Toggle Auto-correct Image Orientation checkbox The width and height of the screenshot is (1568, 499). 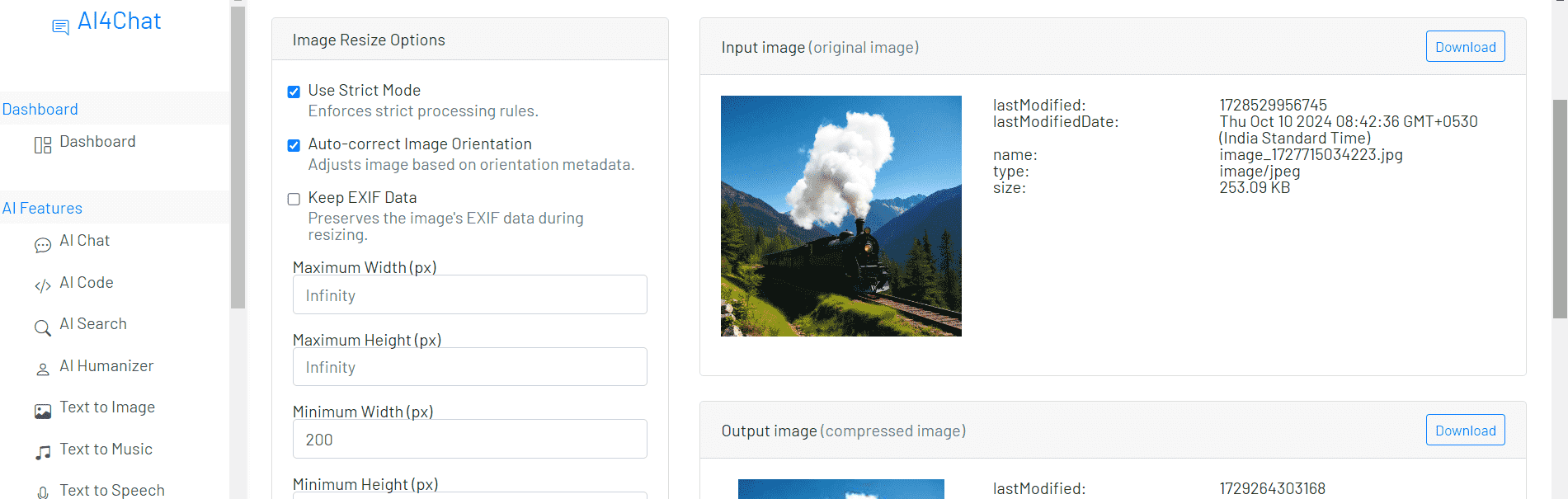294,145
